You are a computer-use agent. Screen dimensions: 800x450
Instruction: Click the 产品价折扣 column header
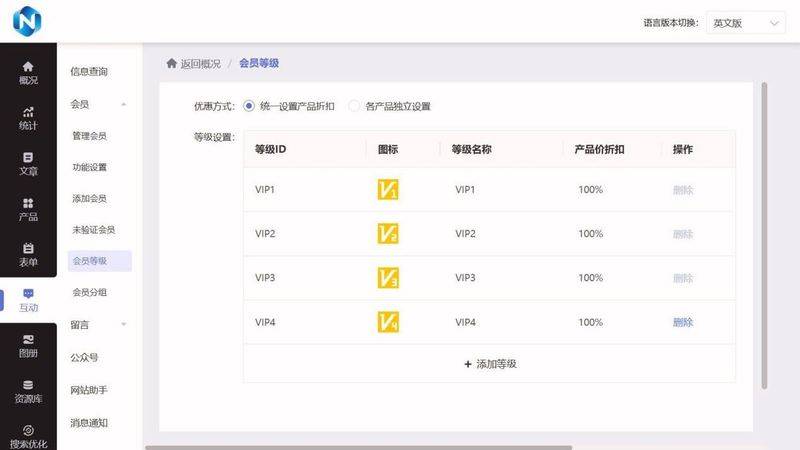pos(599,149)
